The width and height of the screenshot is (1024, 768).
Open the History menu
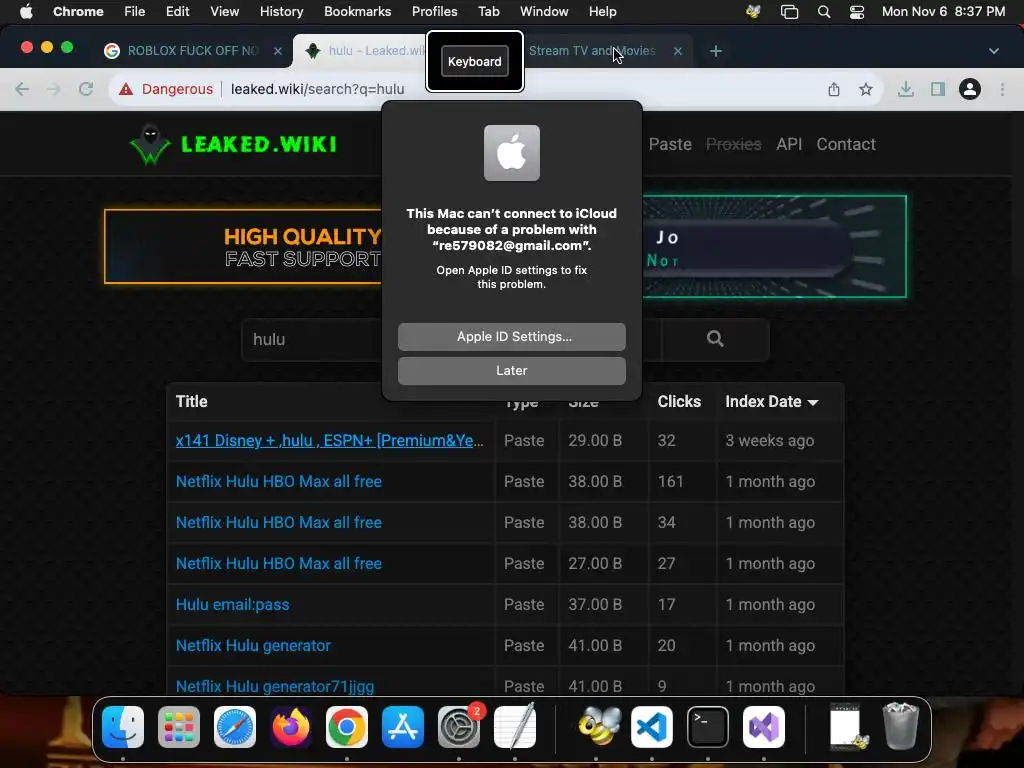pyautogui.click(x=281, y=12)
